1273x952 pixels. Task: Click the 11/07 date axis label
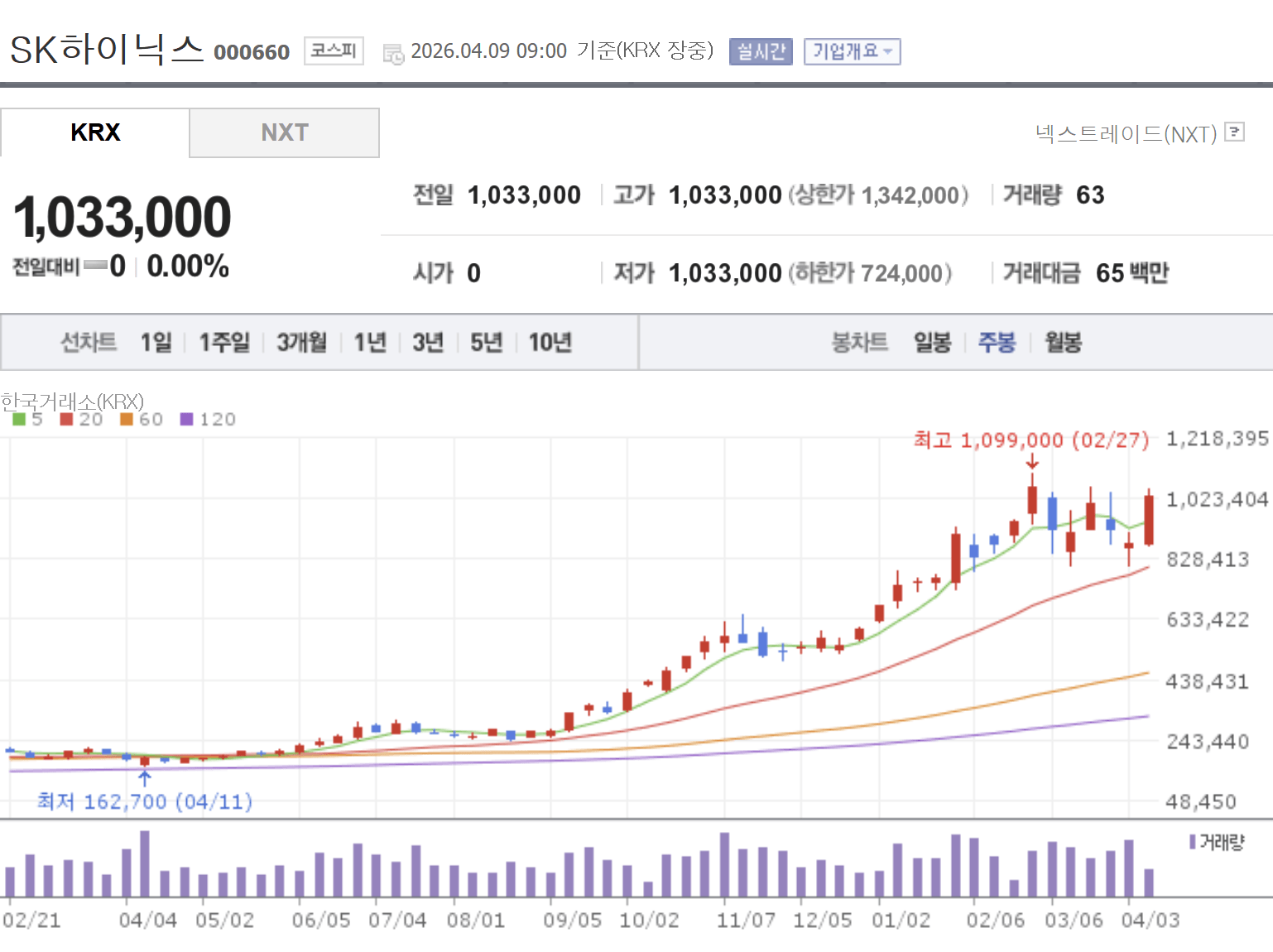pyautogui.click(x=746, y=921)
